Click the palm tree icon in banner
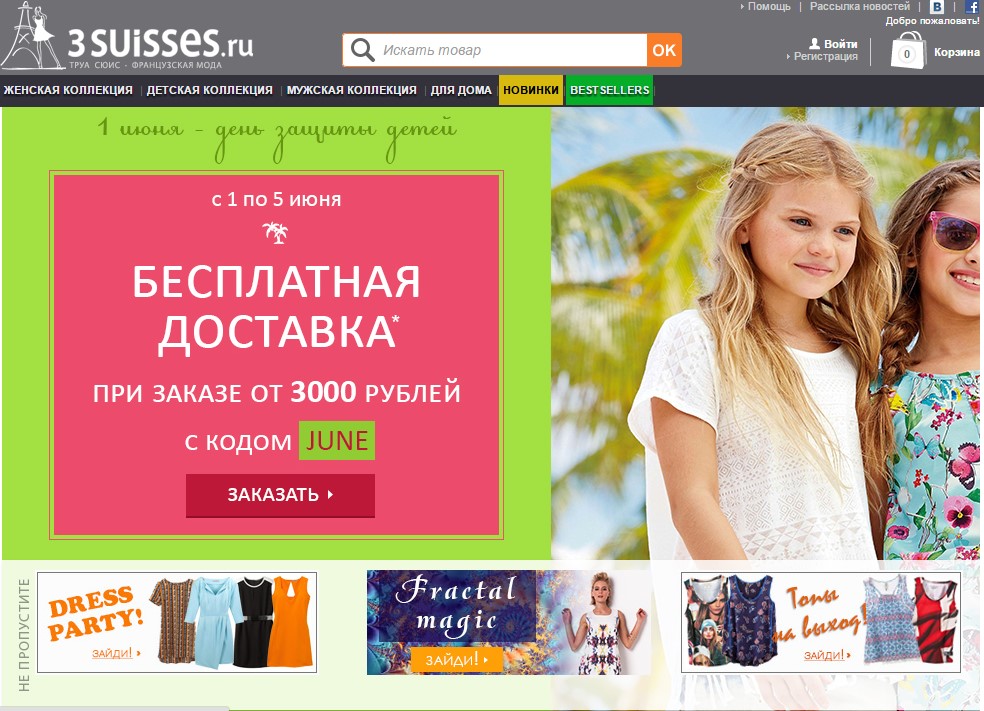The image size is (984, 711). (x=275, y=232)
